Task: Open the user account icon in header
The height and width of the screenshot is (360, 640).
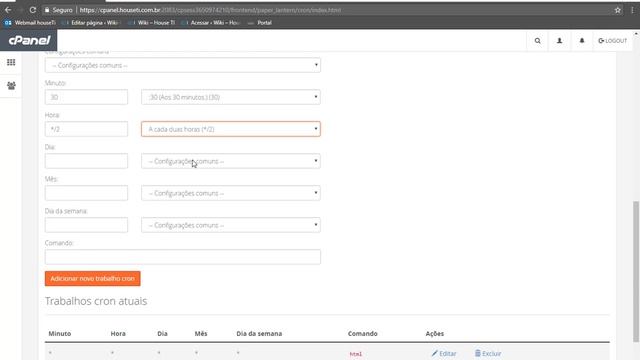Action: [x=560, y=41]
